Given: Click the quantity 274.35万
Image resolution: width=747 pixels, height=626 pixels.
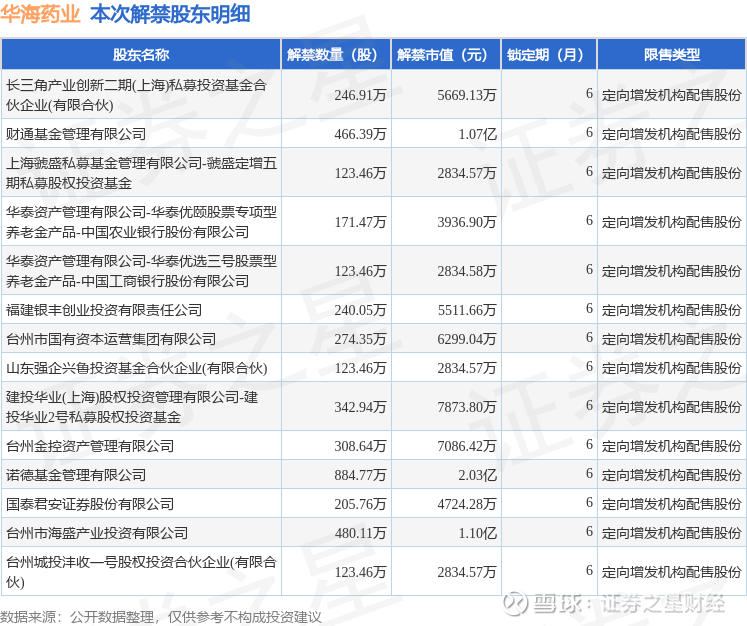Looking at the screenshot, I should (x=360, y=340).
